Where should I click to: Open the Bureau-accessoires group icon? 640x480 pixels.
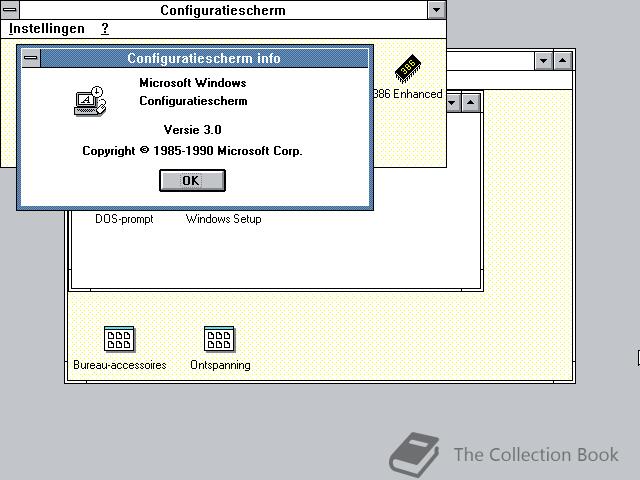[x=119, y=338]
